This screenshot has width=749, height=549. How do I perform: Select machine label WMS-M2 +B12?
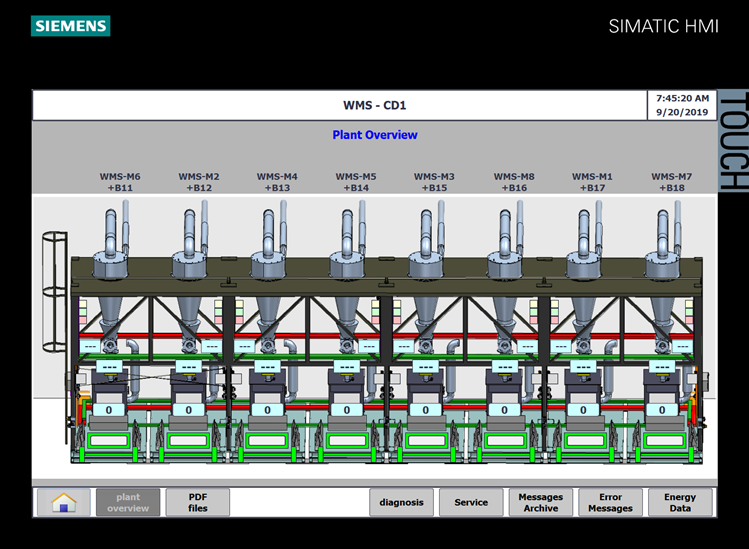pos(199,182)
